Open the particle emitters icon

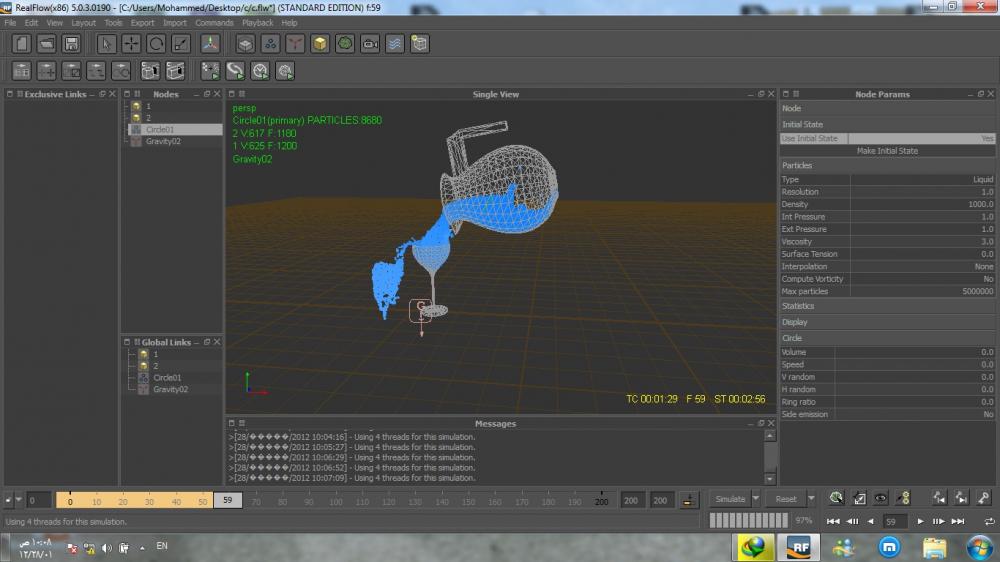pyautogui.click(x=270, y=44)
